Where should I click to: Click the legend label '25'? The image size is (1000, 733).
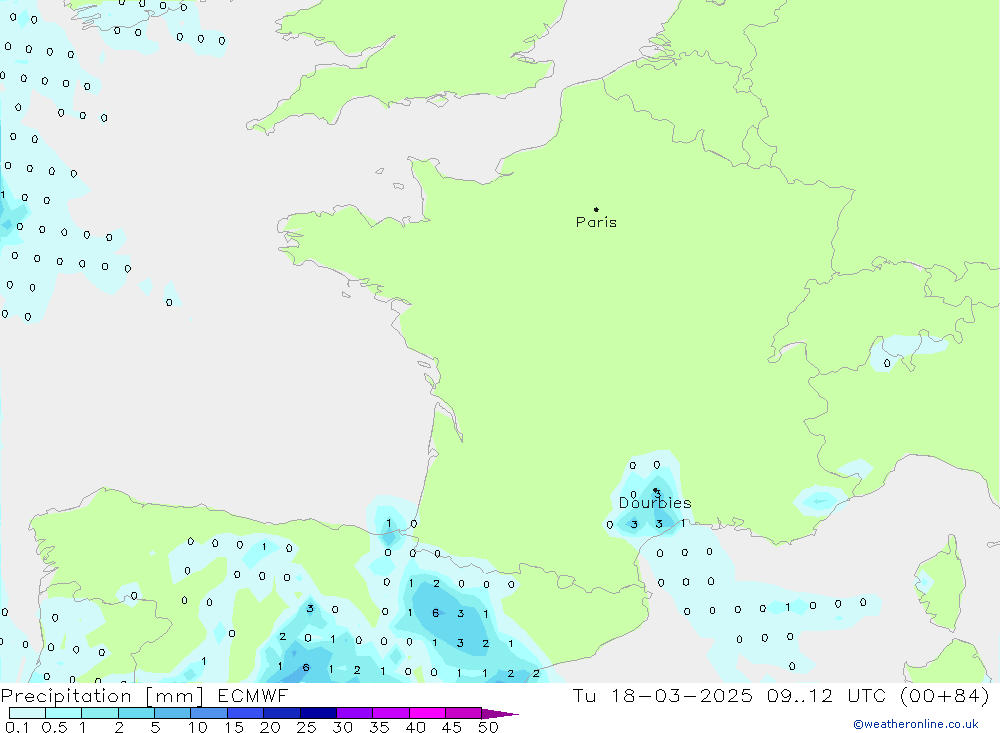click(306, 727)
